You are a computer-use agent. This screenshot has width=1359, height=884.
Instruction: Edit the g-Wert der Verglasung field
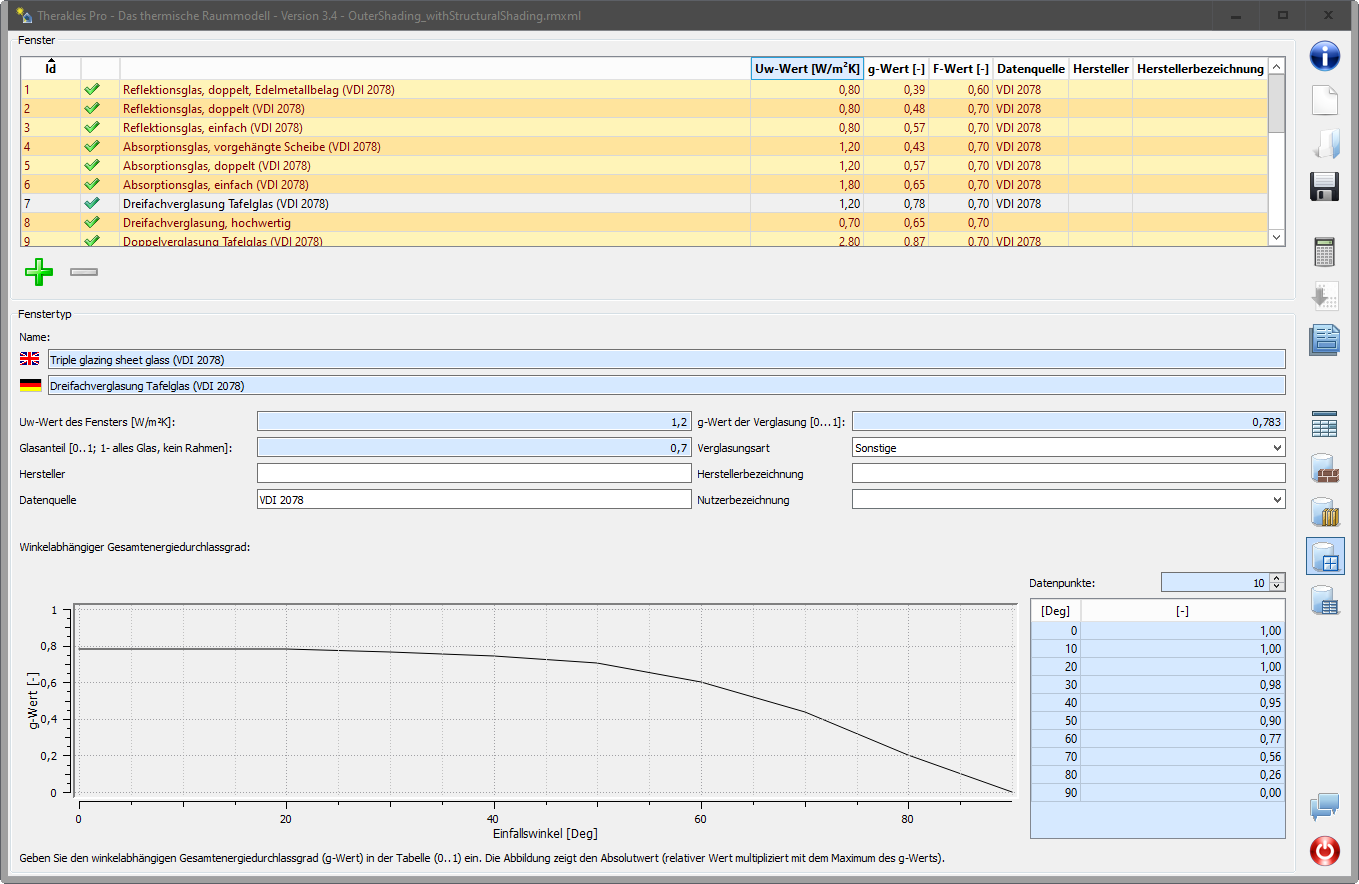click(x=1068, y=422)
